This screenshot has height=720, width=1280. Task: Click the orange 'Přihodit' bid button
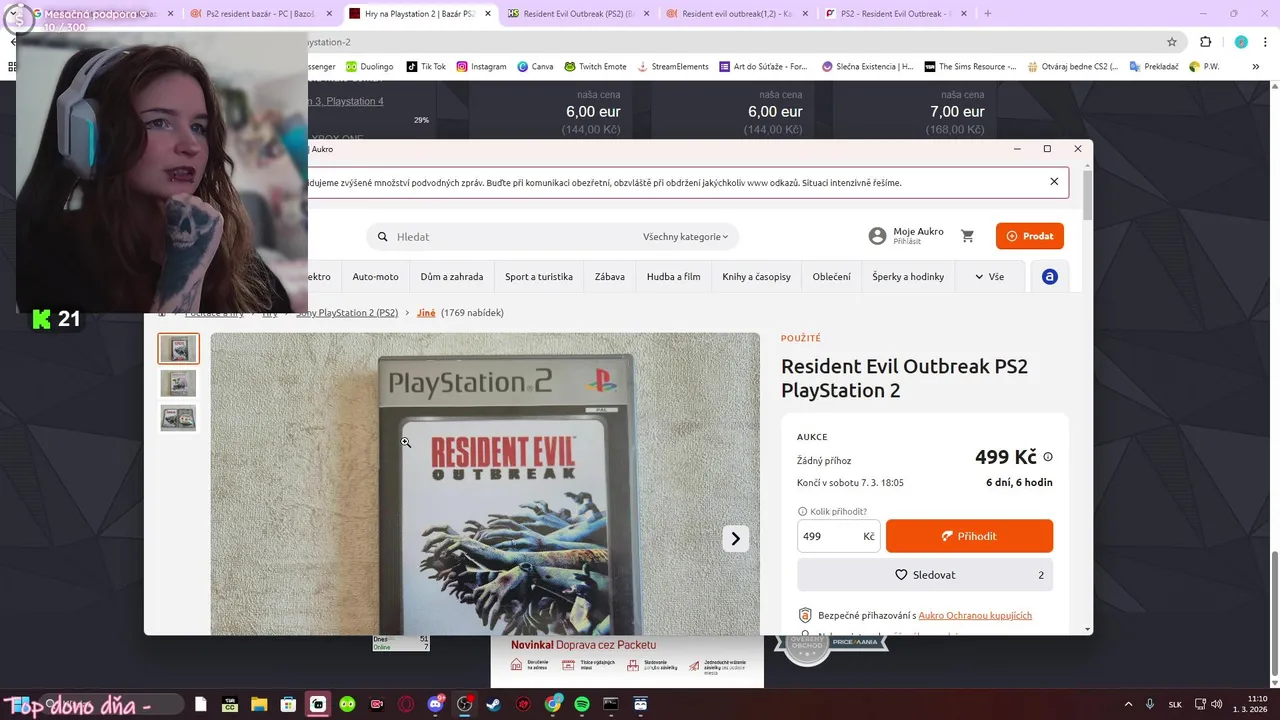point(969,536)
